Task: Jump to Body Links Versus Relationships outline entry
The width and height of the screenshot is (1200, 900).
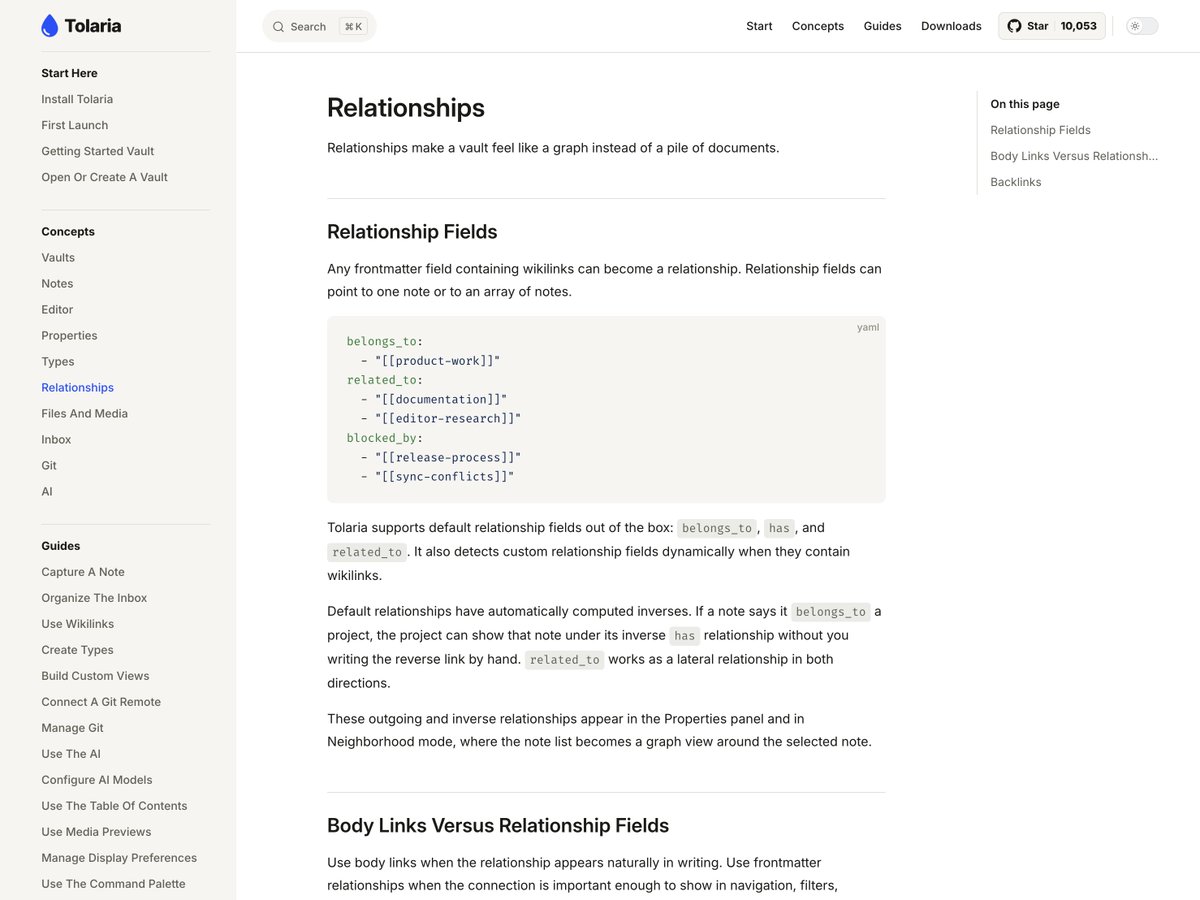Action: [1074, 156]
